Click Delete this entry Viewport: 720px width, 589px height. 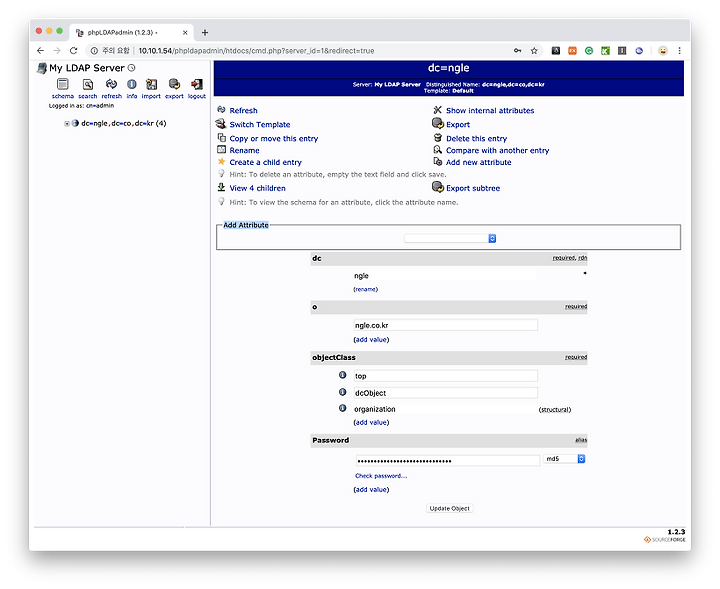(x=477, y=139)
